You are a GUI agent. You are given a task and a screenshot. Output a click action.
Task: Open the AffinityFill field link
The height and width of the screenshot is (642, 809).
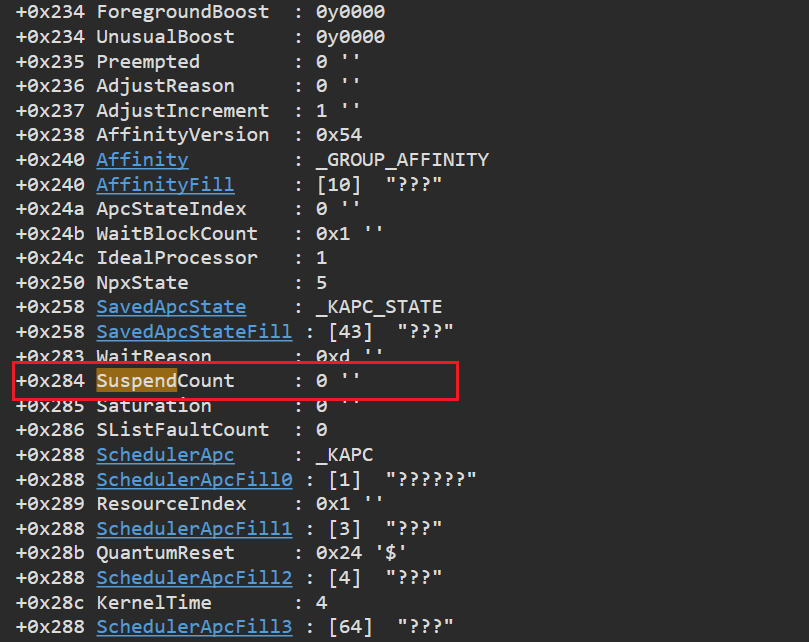click(x=165, y=184)
